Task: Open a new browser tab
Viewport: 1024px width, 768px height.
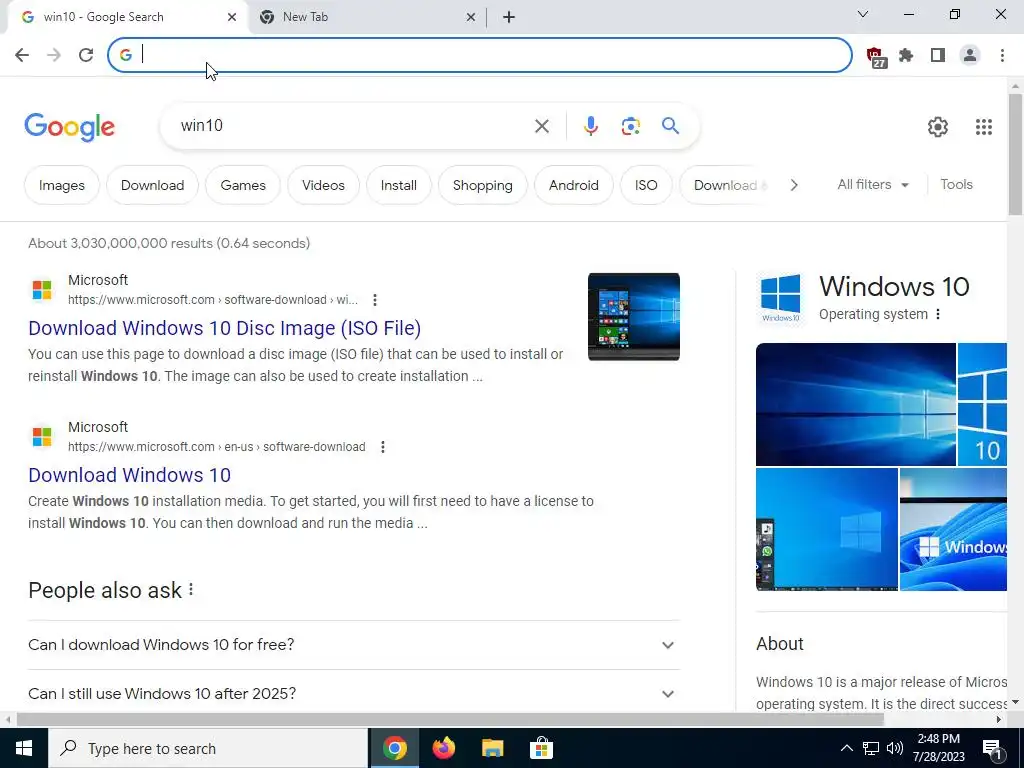Action: tap(509, 18)
